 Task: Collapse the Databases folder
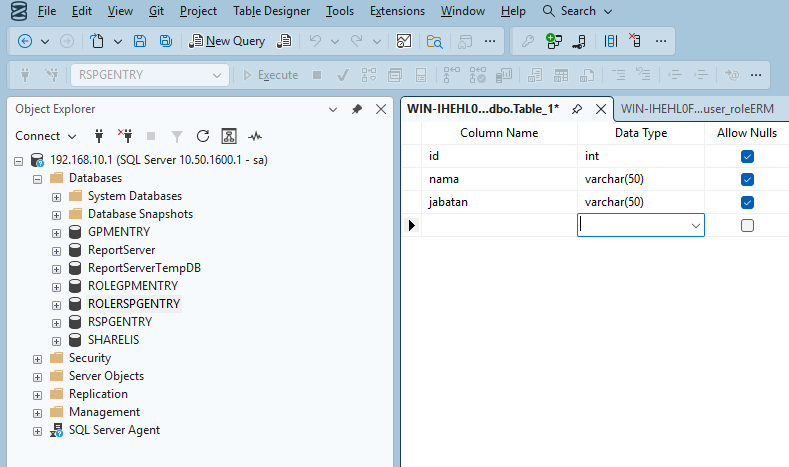[x=37, y=179]
